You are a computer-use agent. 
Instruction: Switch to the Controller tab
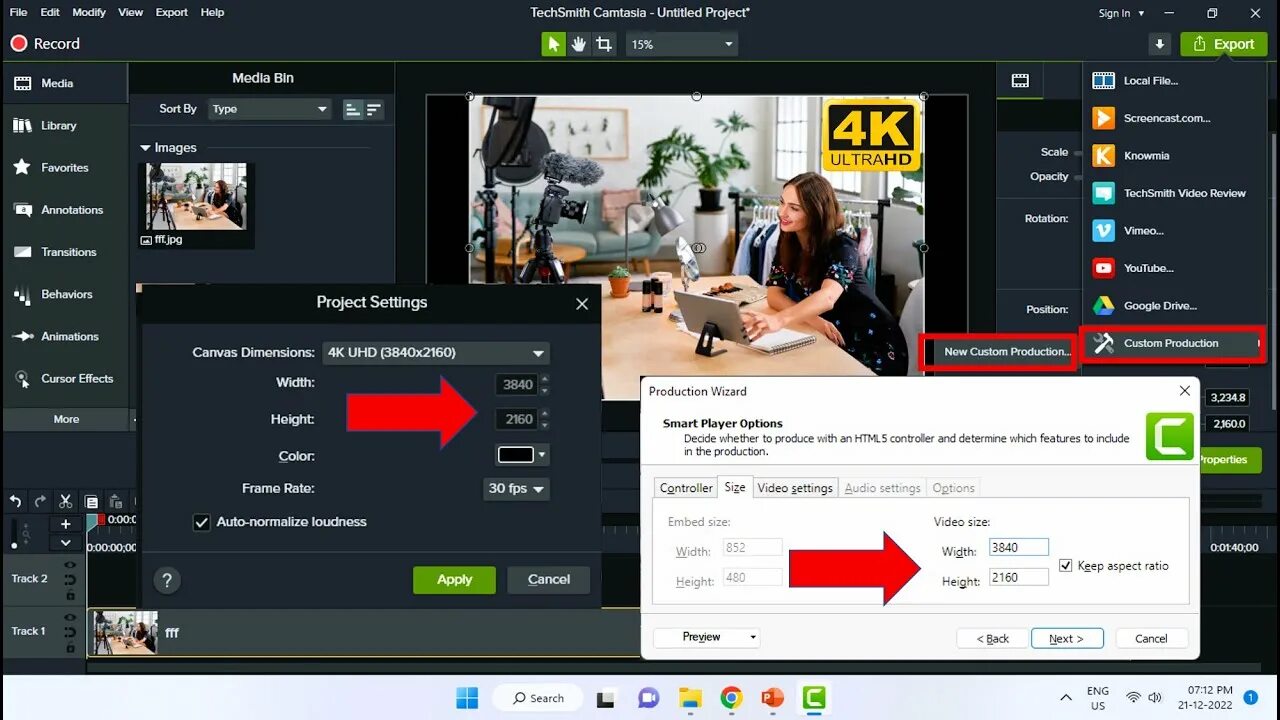(686, 488)
